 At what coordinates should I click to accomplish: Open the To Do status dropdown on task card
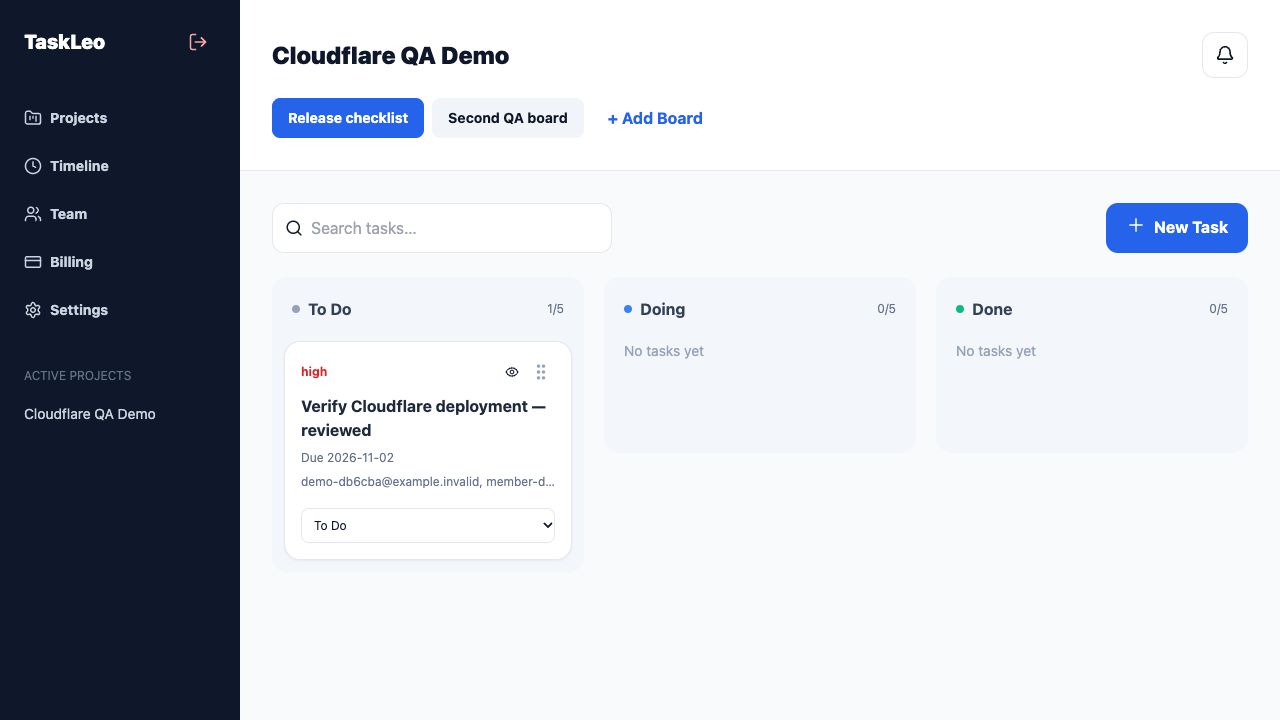coord(428,525)
